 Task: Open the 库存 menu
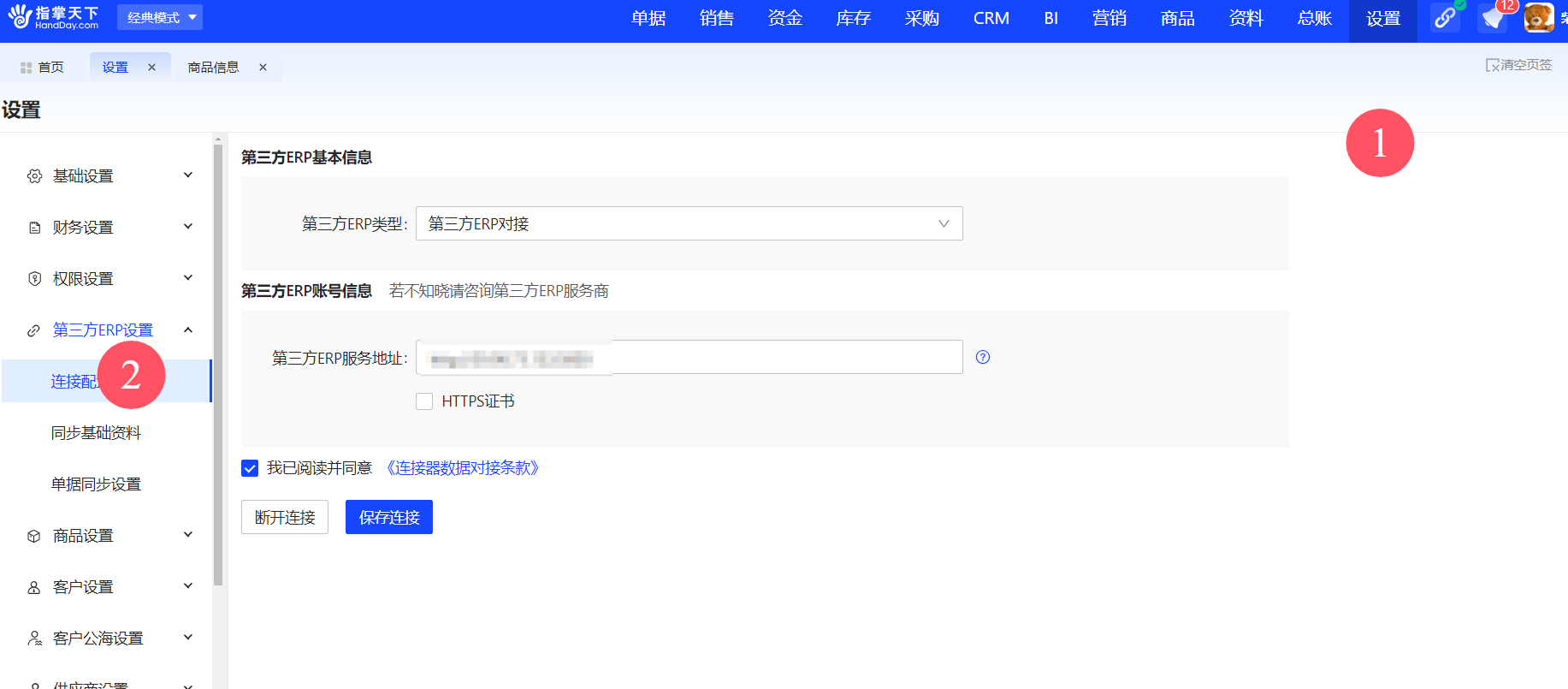pyautogui.click(x=854, y=18)
